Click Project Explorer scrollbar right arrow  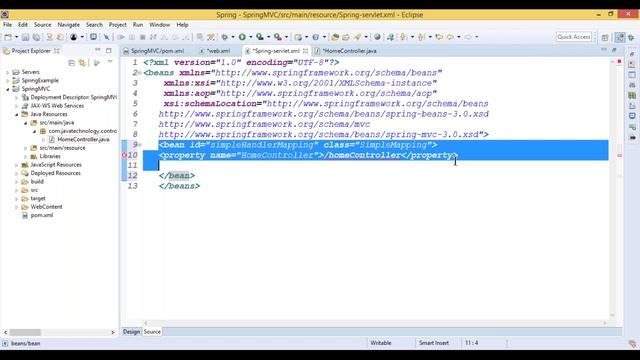click(113, 333)
